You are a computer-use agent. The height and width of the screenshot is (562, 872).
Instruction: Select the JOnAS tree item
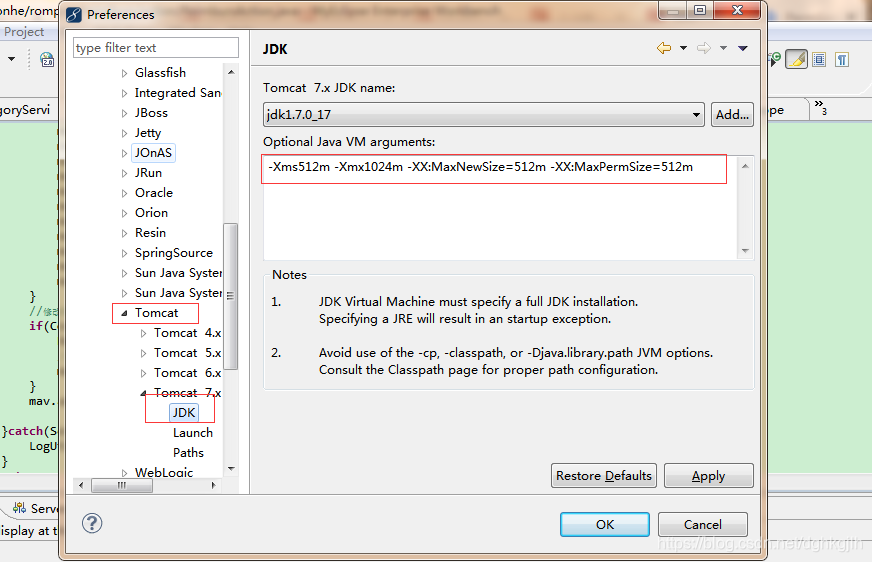153,153
